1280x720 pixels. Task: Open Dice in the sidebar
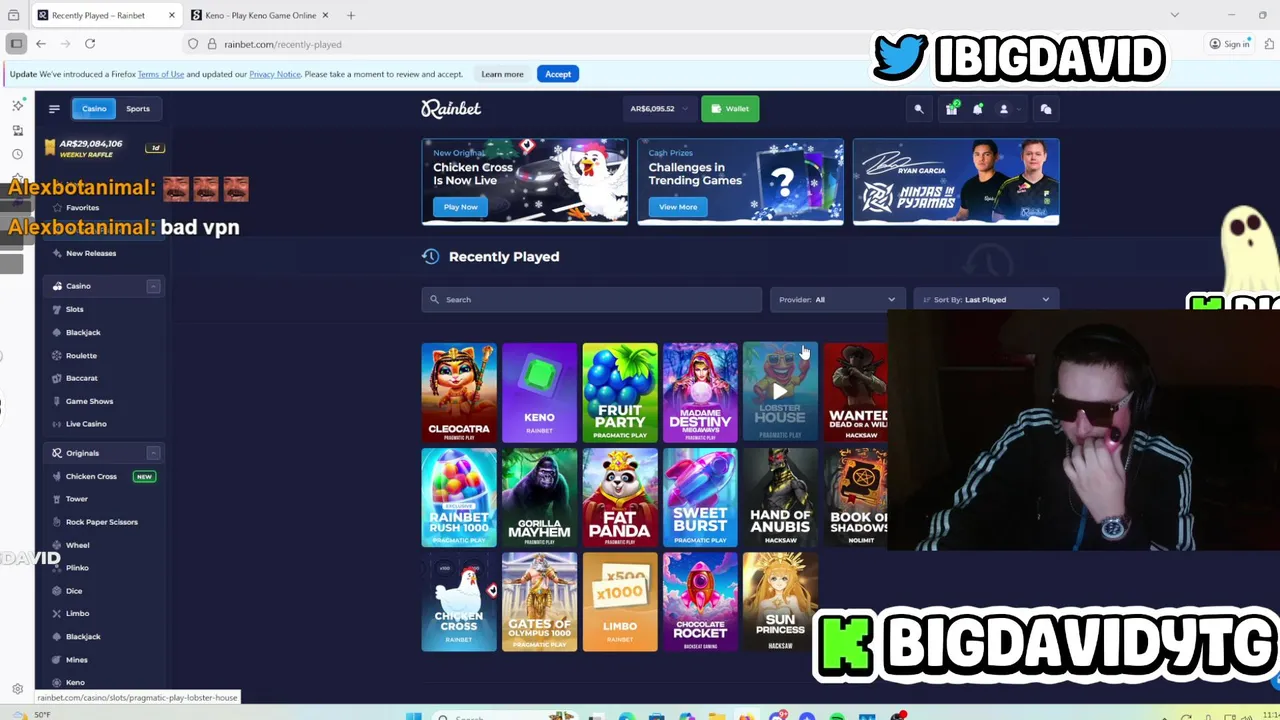point(74,591)
